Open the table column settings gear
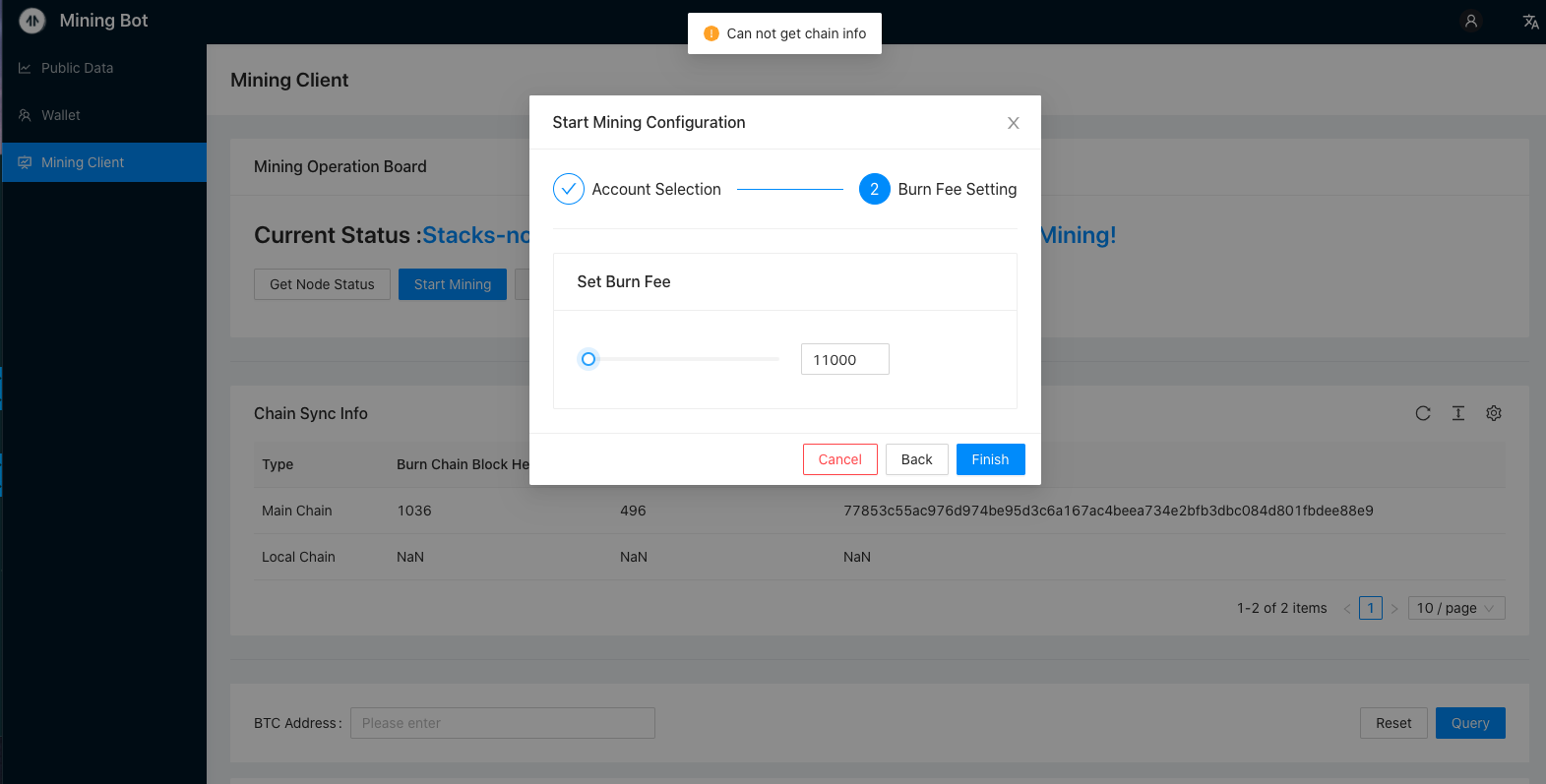Viewport: 1546px width, 784px height. (1494, 413)
